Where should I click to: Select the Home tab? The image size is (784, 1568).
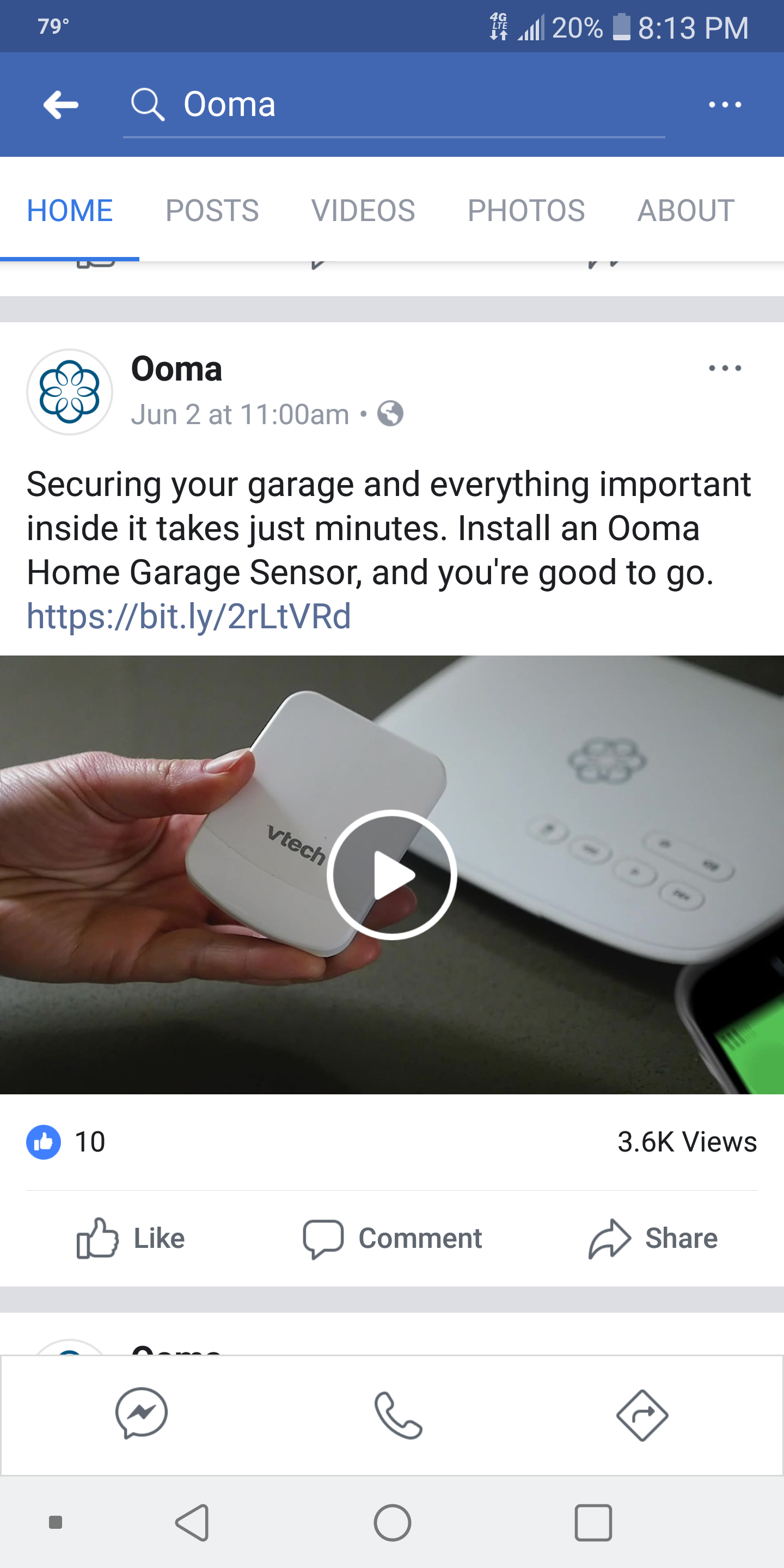tap(70, 211)
